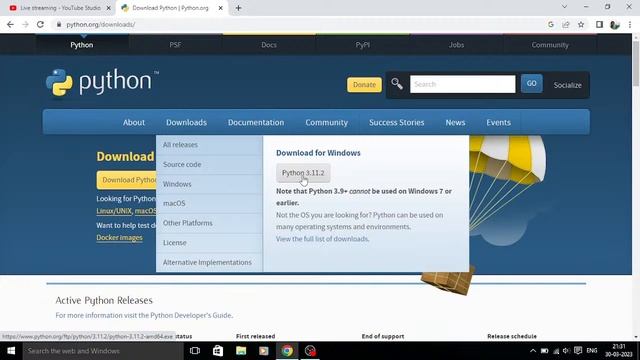Open the Events menu
The width and height of the screenshot is (640, 360).
(498, 122)
